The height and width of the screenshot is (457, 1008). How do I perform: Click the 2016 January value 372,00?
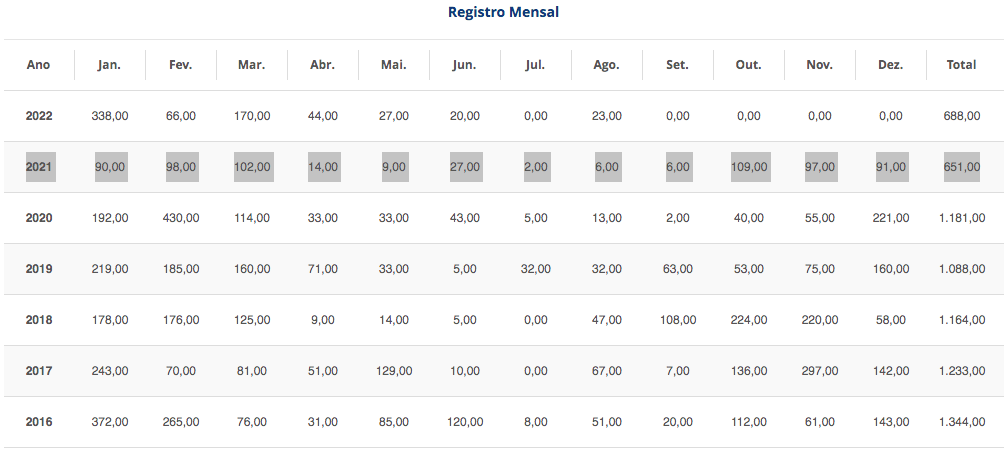tap(110, 422)
